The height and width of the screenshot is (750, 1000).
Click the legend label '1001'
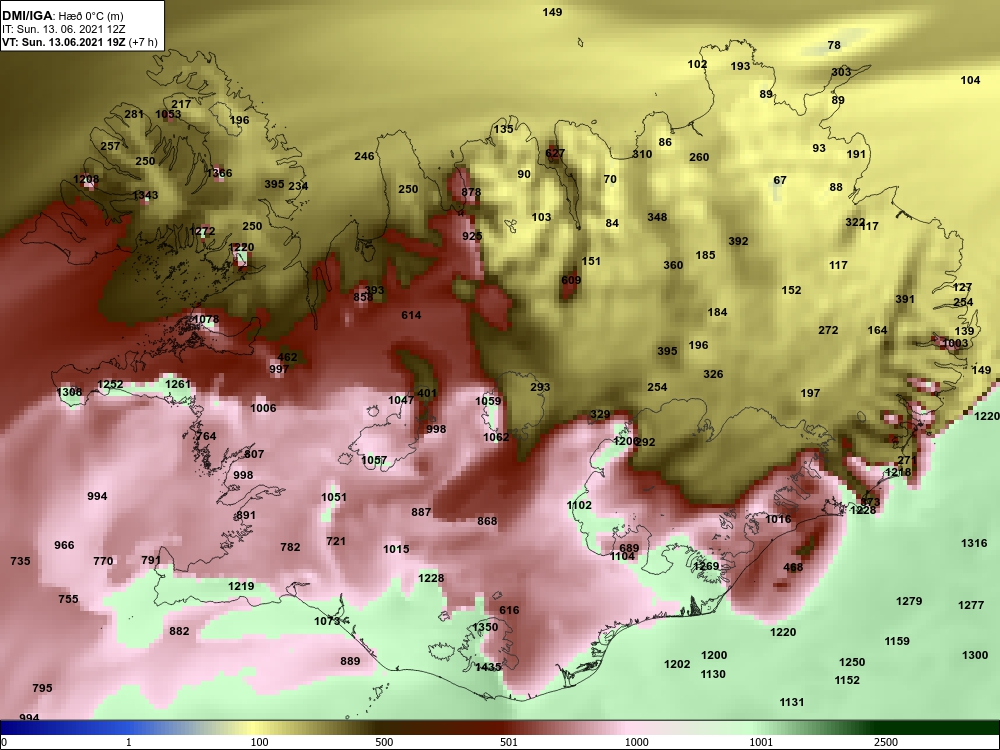(x=761, y=742)
